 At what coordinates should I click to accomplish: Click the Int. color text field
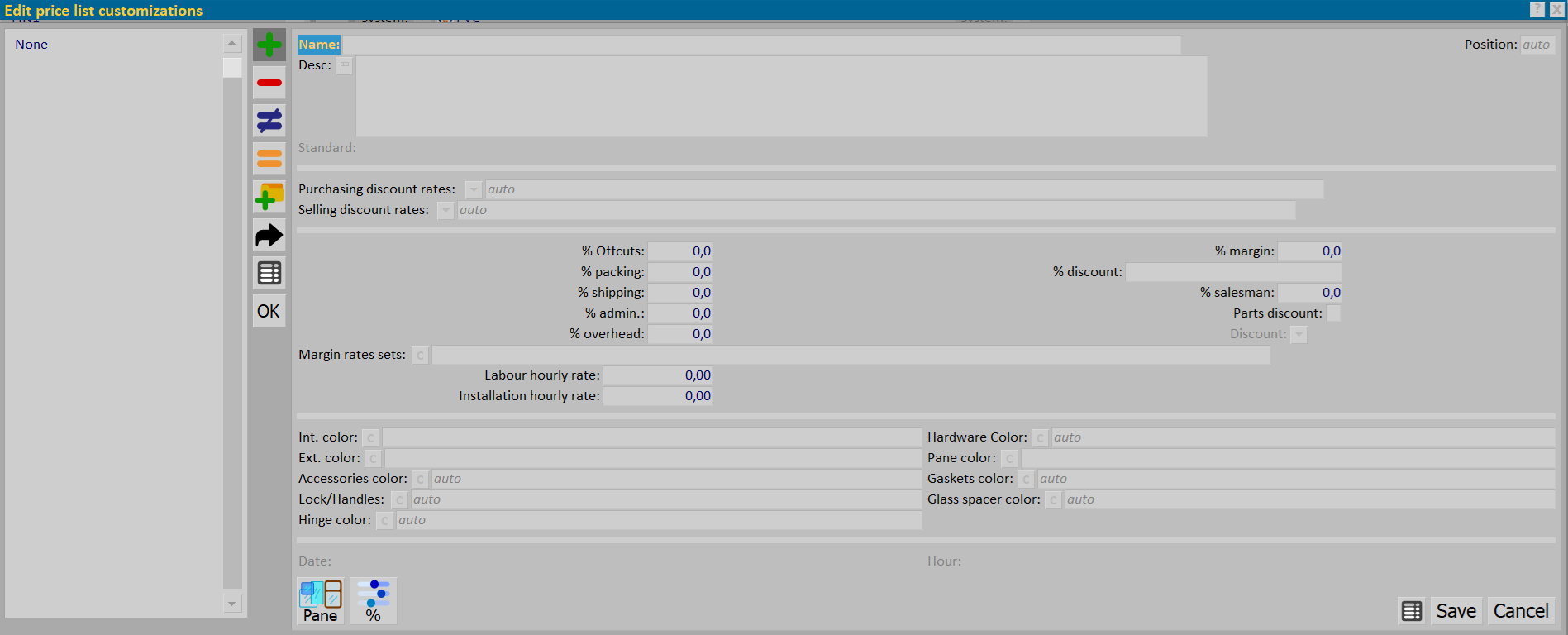click(651, 437)
